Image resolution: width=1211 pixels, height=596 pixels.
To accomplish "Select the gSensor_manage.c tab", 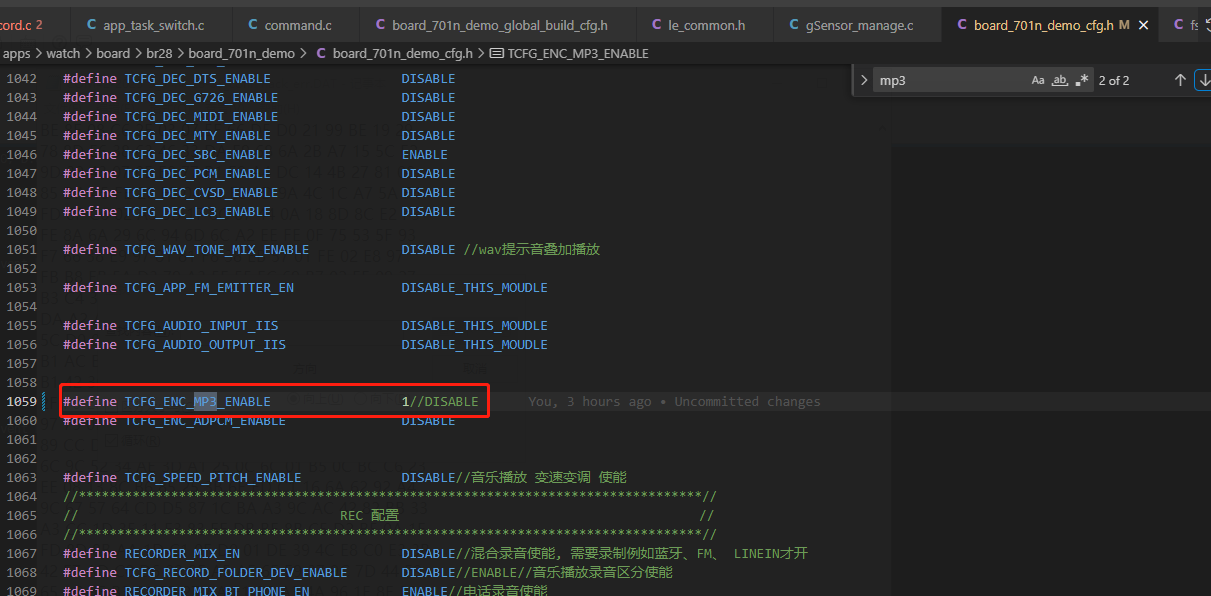I will click(x=856, y=25).
